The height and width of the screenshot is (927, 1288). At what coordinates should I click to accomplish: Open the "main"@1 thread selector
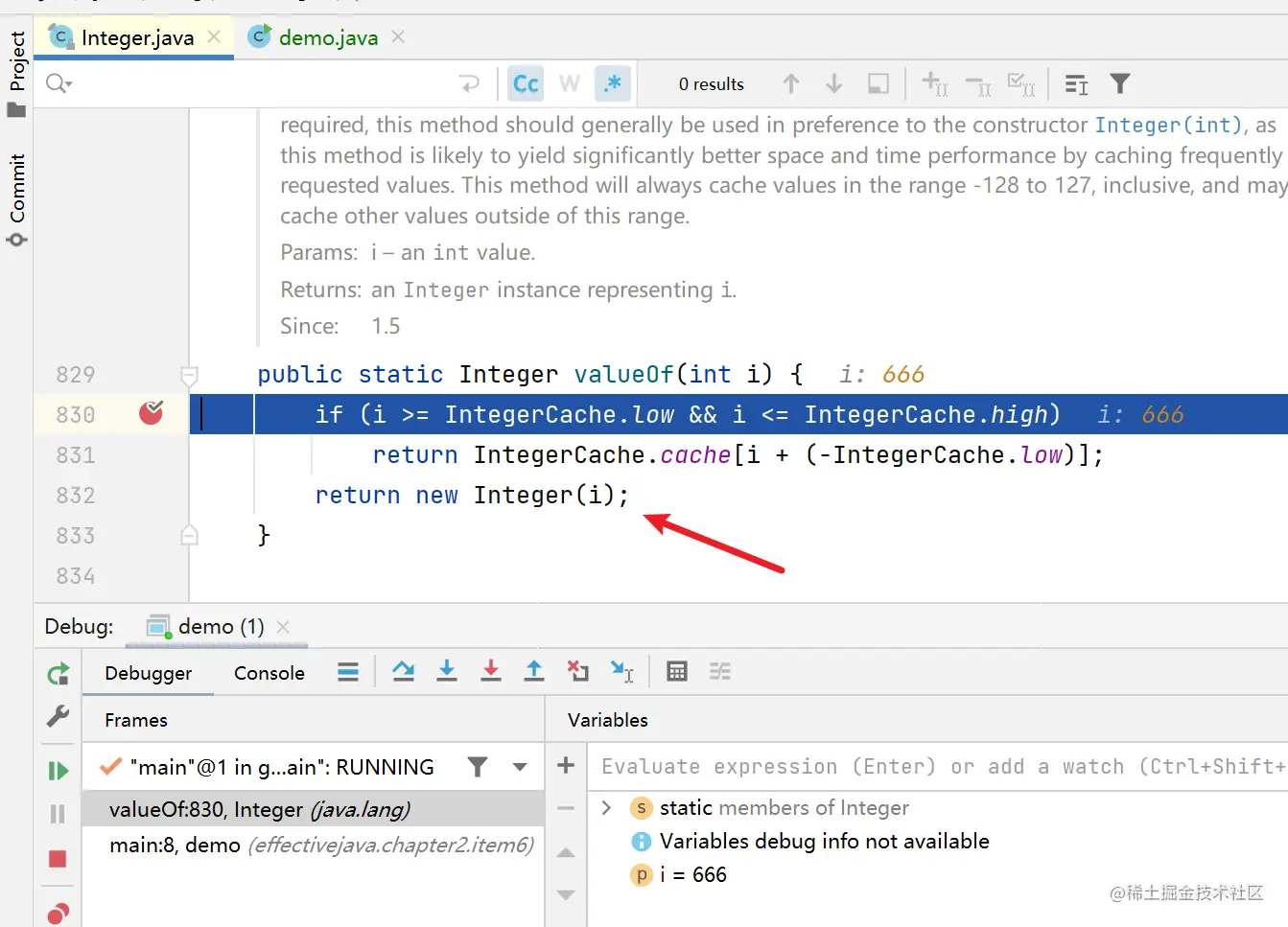pos(281,767)
